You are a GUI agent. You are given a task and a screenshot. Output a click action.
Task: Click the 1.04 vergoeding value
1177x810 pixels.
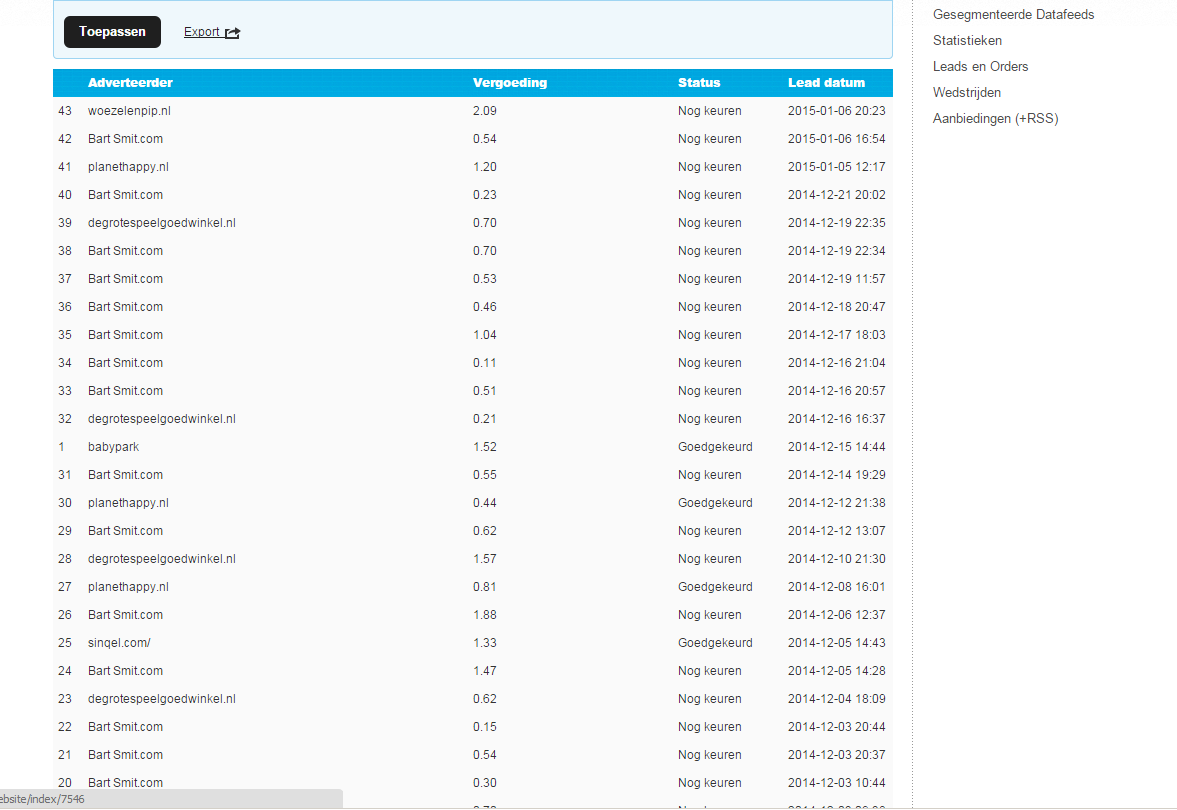coord(485,335)
